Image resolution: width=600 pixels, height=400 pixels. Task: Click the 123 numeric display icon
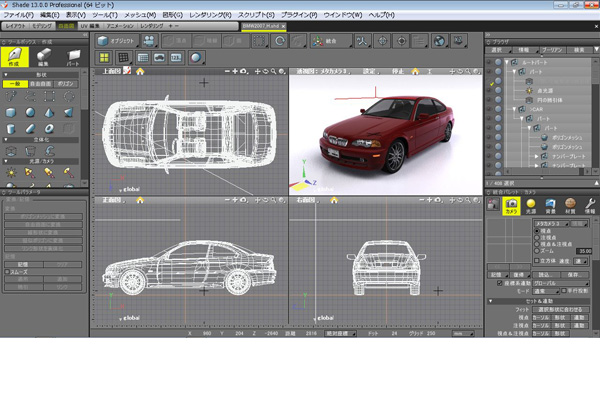[x=176, y=58]
